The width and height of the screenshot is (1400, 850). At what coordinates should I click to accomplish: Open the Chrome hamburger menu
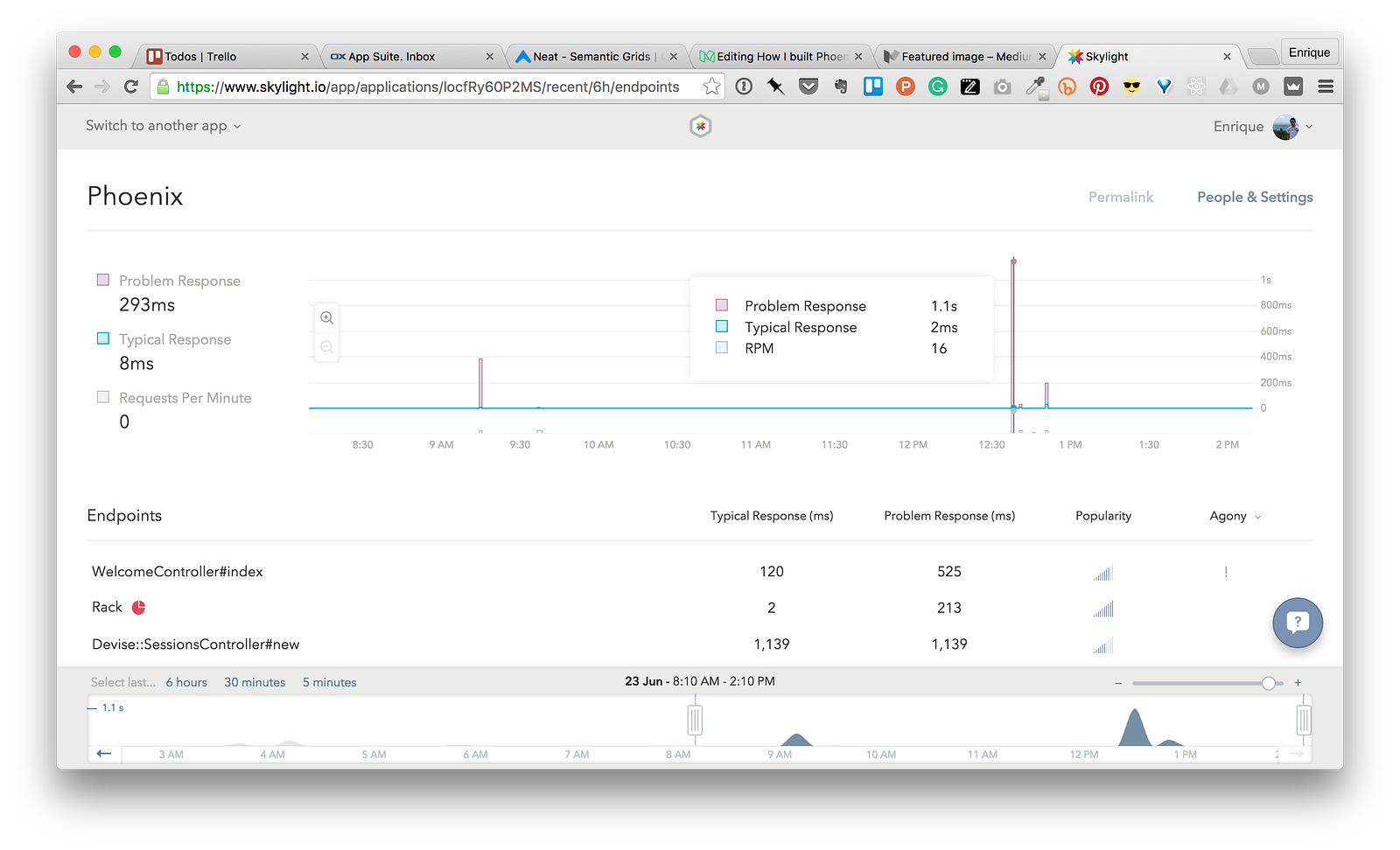[1326, 87]
